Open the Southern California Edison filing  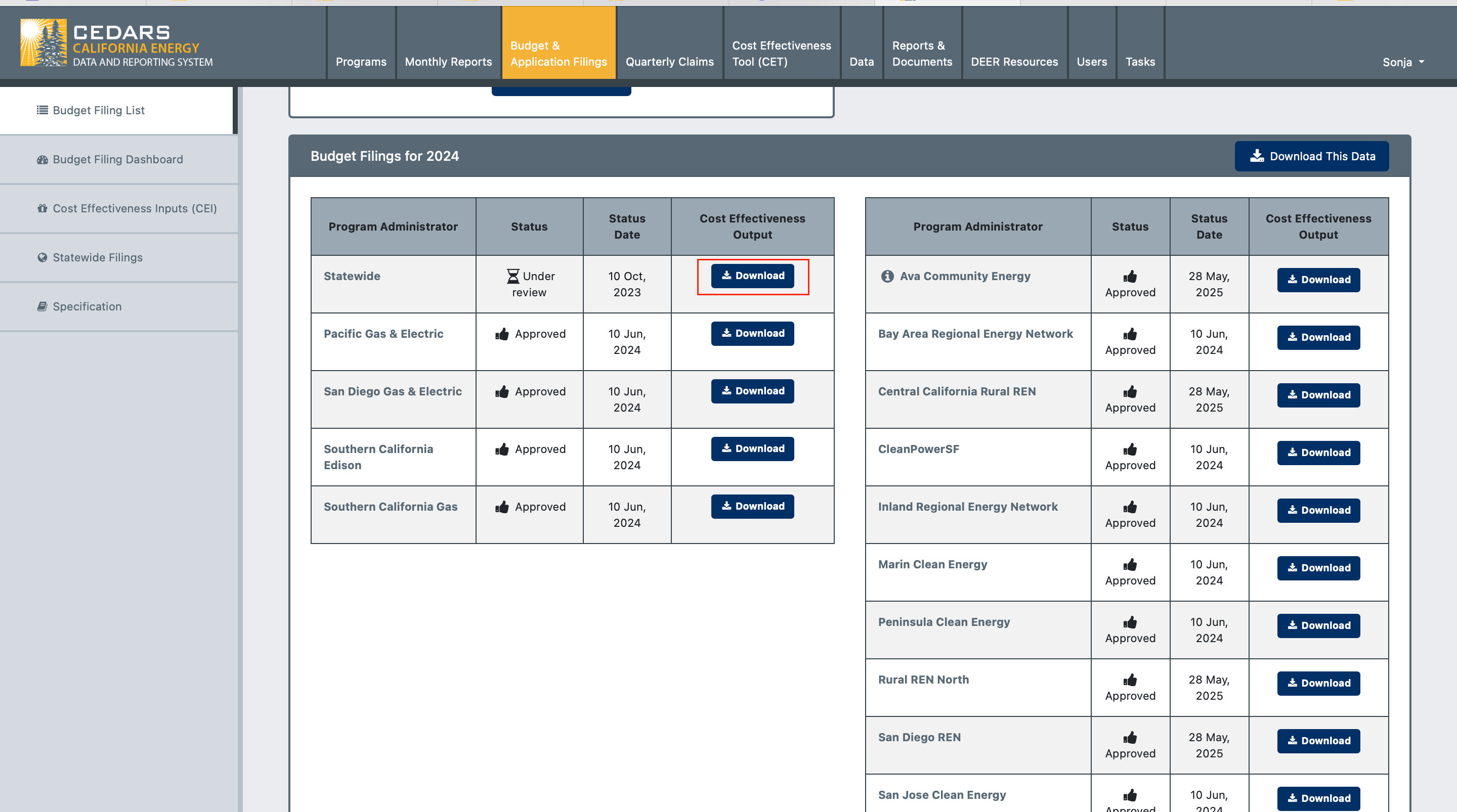(378, 457)
